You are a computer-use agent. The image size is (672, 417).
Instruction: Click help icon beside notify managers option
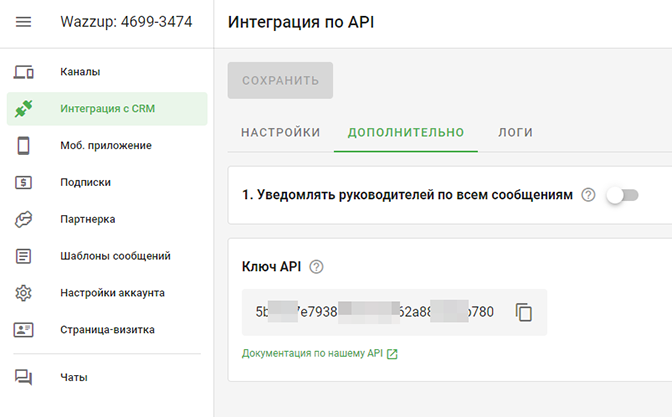pyautogui.click(x=588, y=195)
